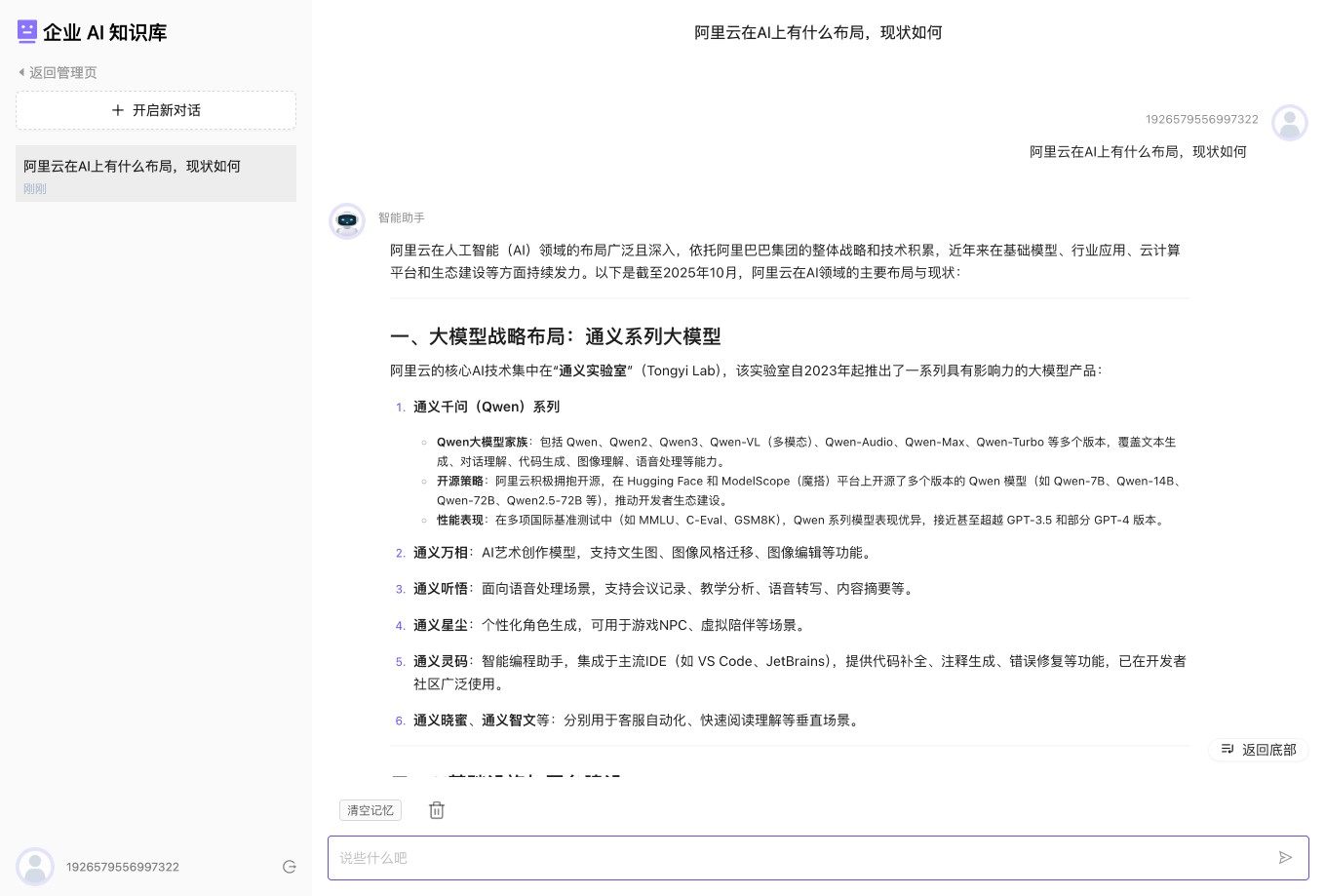
Task: Select the 阿里云在AI上有什么布局 conversation in the sidebar
Action: (156, 174)
